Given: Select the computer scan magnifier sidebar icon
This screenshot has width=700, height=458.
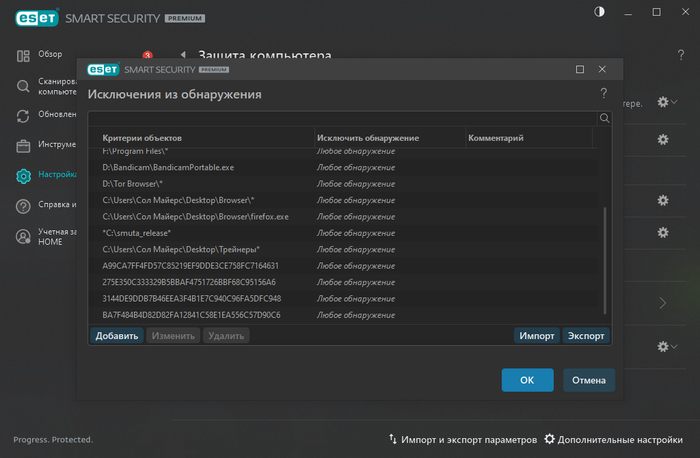Looking at the screenshot, I should pyautogui.click(x=23, y=86).
